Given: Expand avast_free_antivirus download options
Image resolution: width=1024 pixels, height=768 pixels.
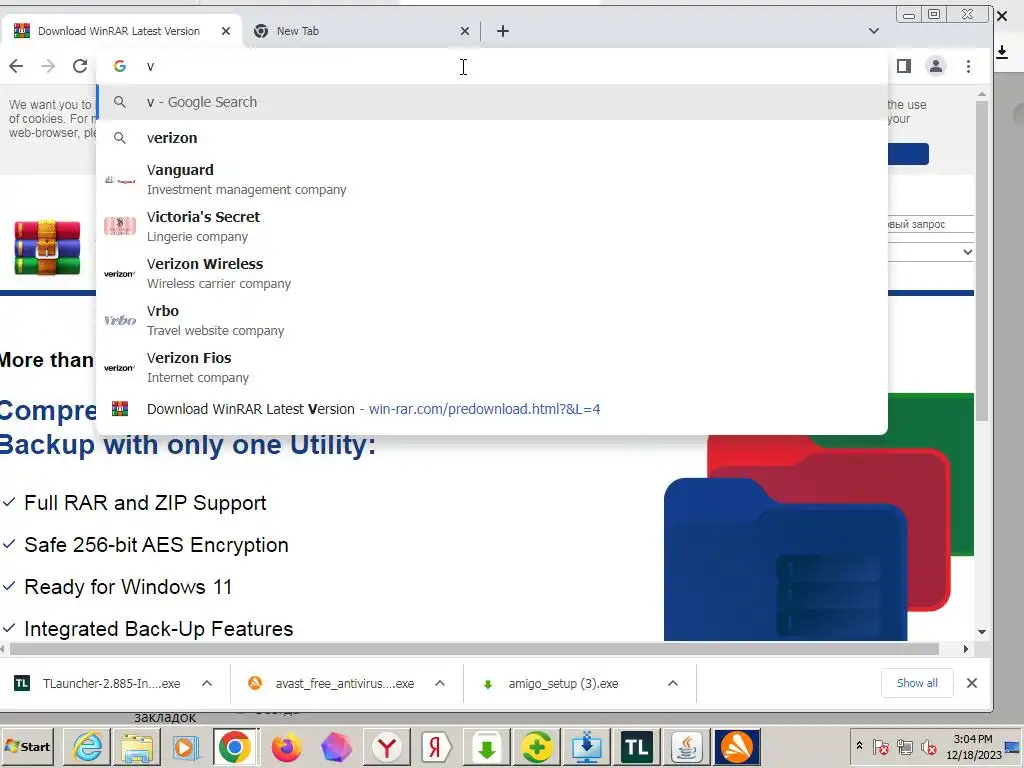Looking at the screenshot, I should [x=440, y=683].
